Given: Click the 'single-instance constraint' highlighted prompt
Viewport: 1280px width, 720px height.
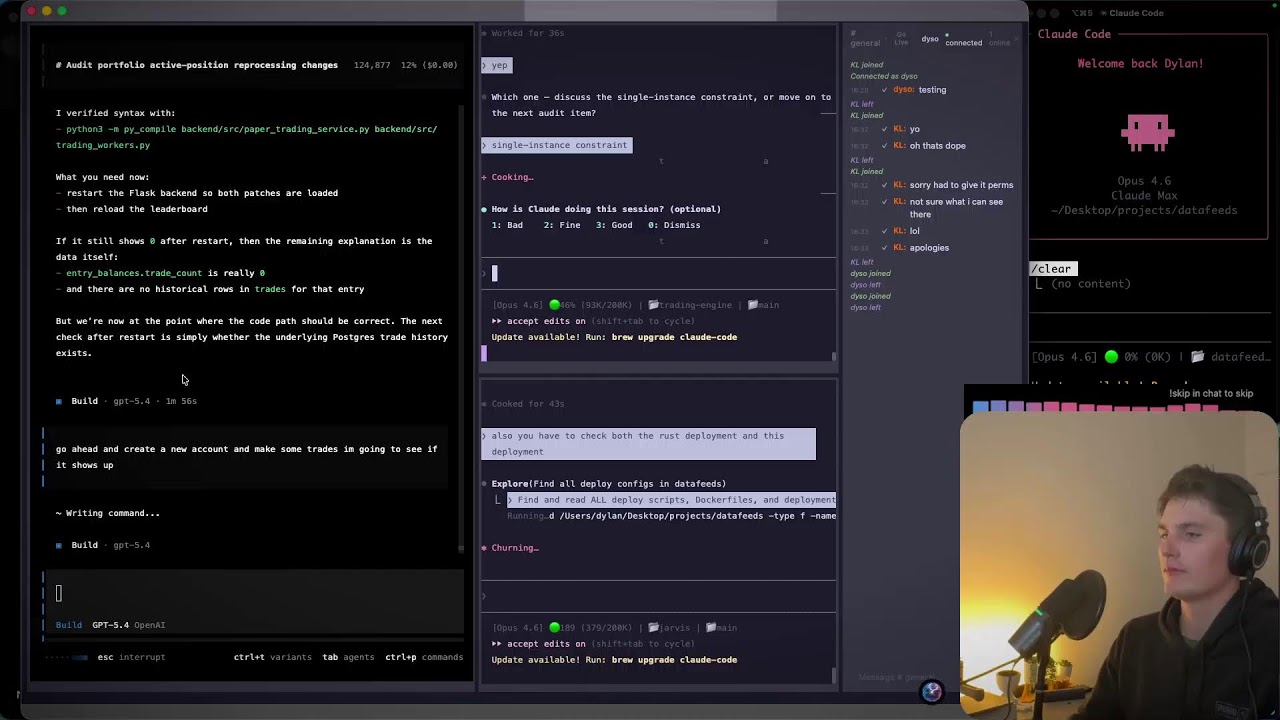Looking at the screenshot, I should click(x=556, y=145).
